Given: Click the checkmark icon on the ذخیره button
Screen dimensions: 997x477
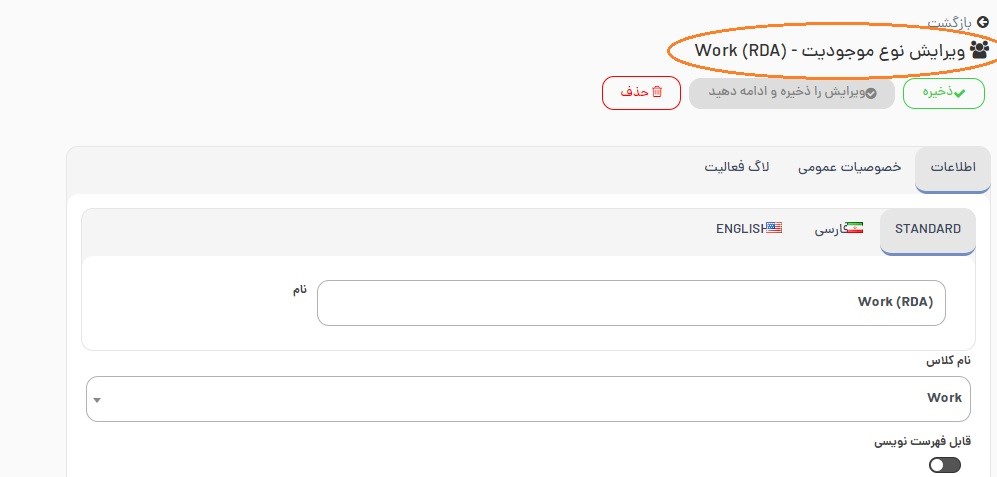Looking at the screenshot, I should point(960,93).
